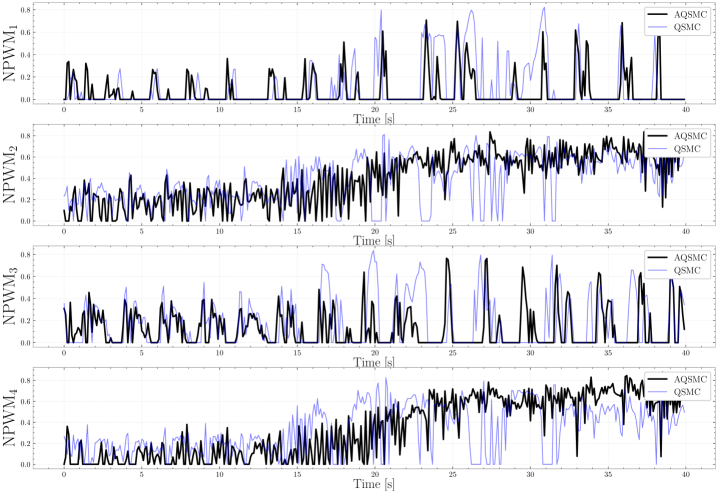Click AQSMC legend entry in NPWM2 plot
718x491 pixels.
678,136
